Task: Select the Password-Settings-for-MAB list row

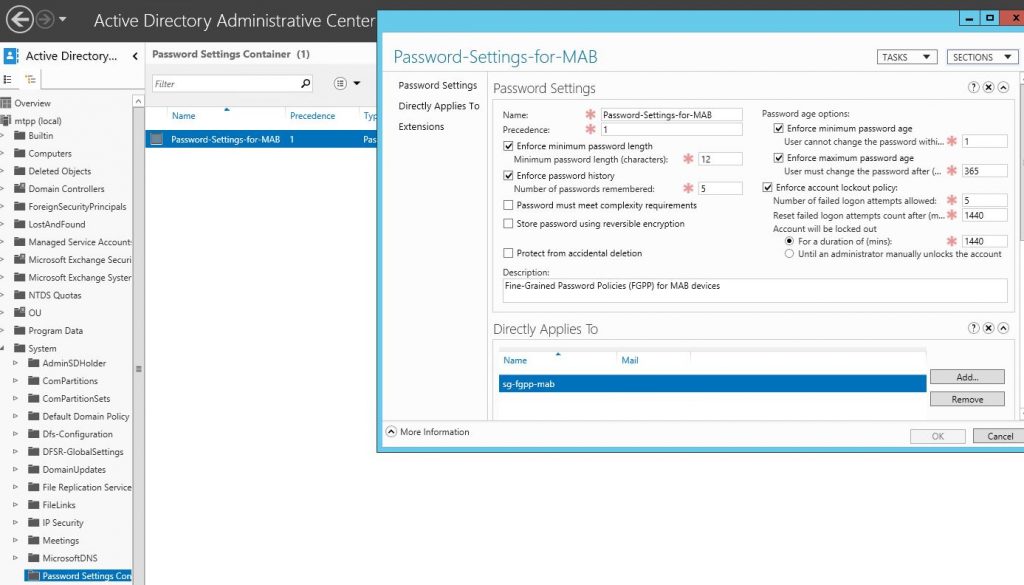Action: click(x=261, y=139)
